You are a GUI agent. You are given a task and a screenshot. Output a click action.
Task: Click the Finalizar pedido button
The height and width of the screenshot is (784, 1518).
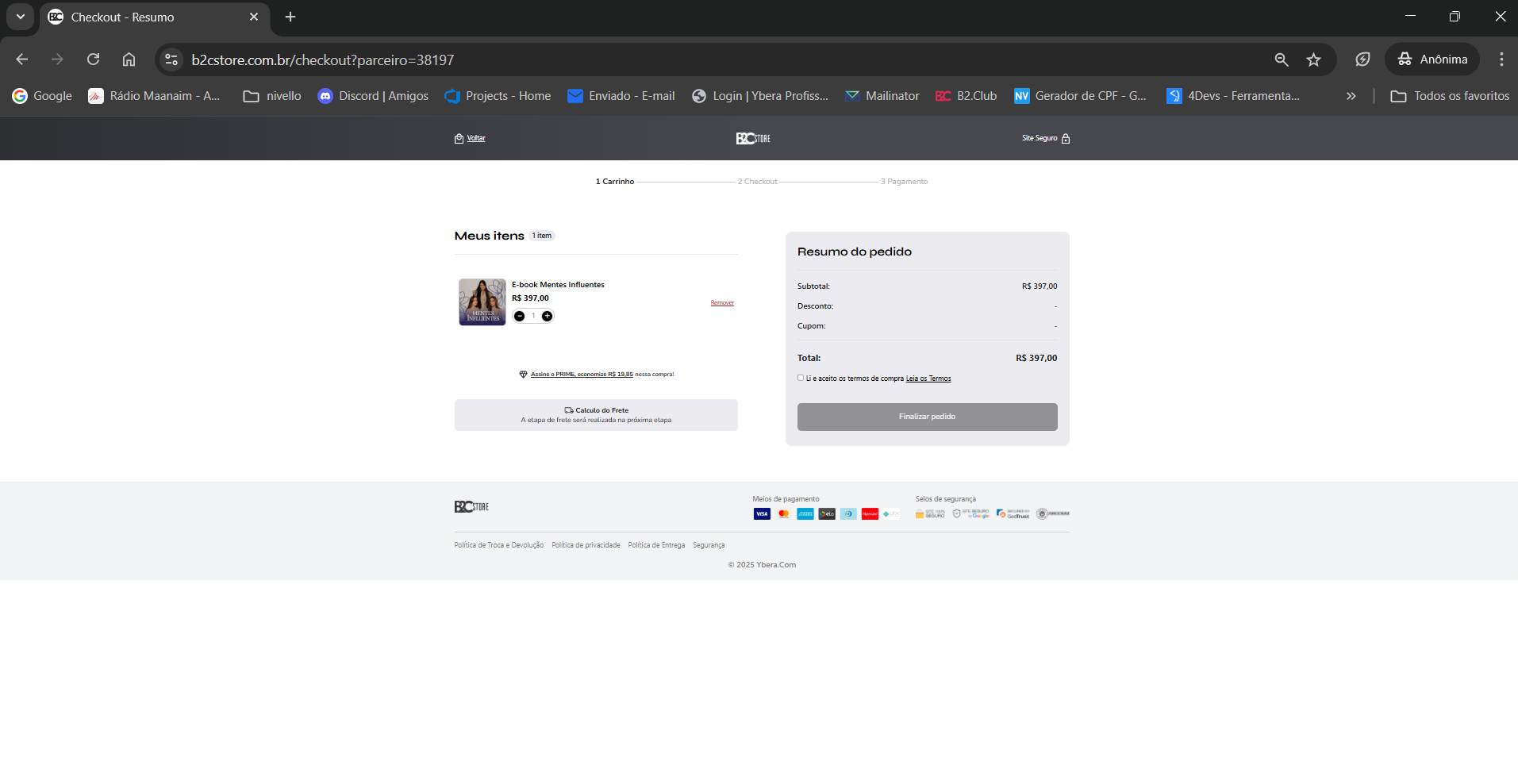(928, 417)
